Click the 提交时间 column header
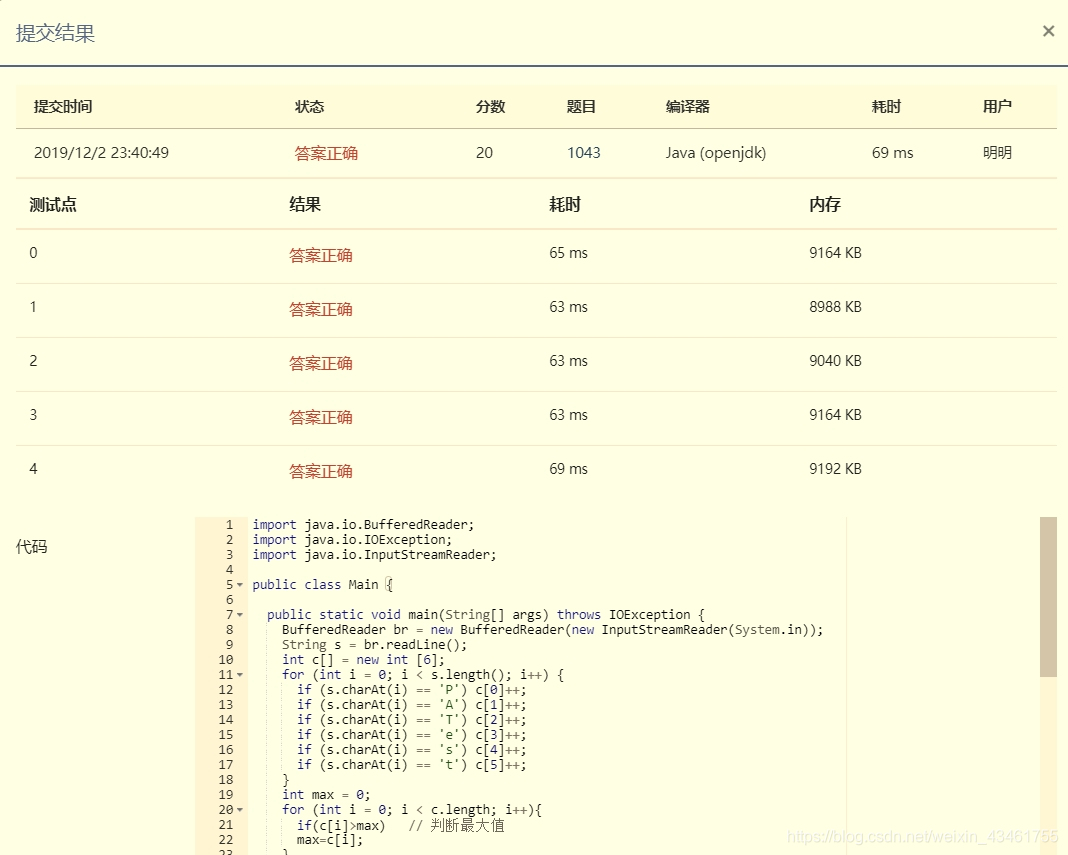 (x=63, y=106)
